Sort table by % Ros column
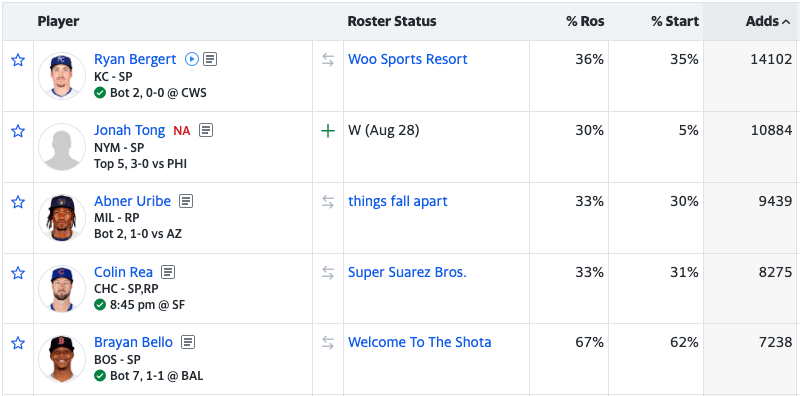This screenshot has height=396, width=800. [585, 21]
